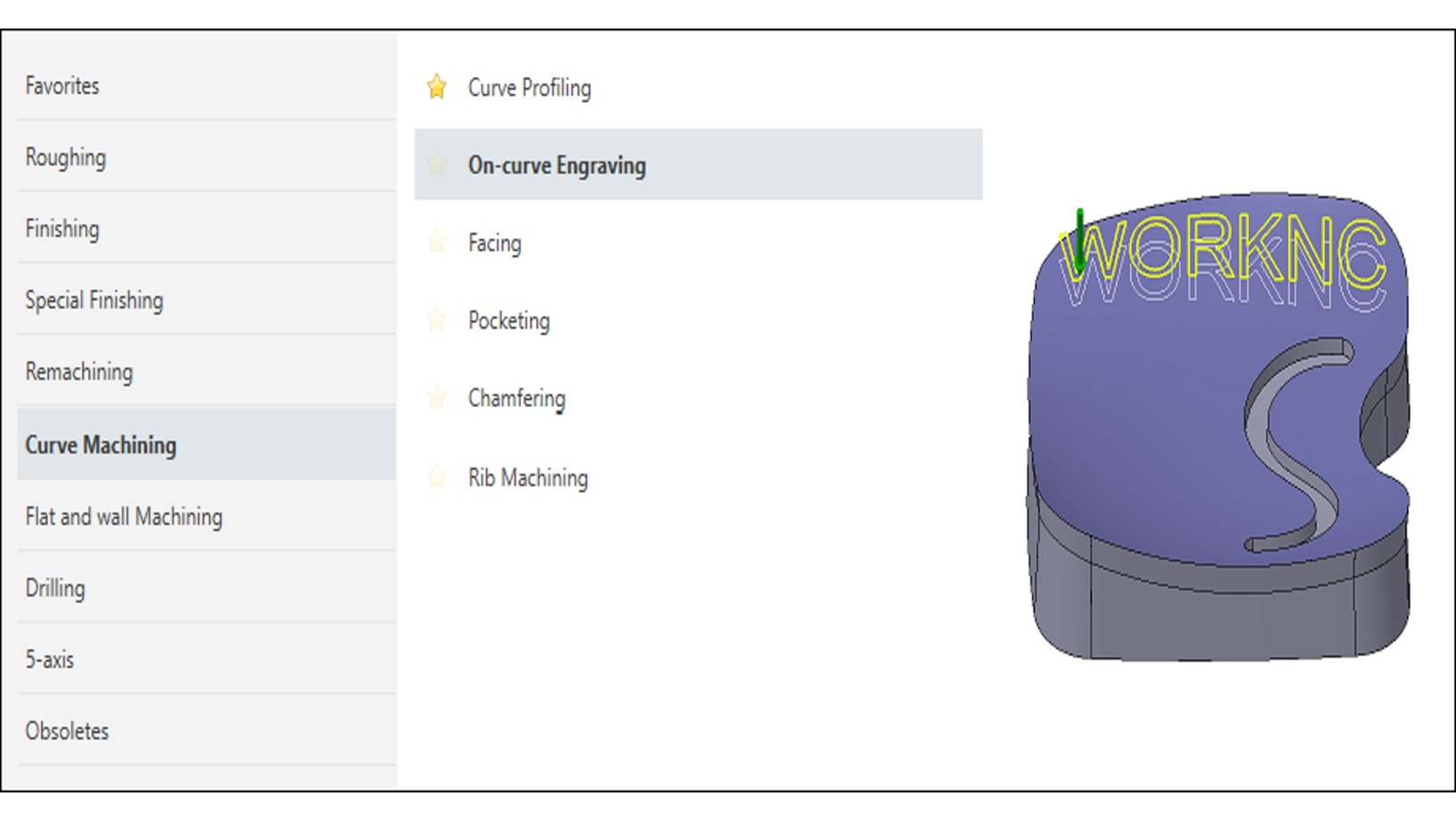1456x821 pixels.
Task: Toggle the favorite star next to Pocketing
Action: pos(436,320)
